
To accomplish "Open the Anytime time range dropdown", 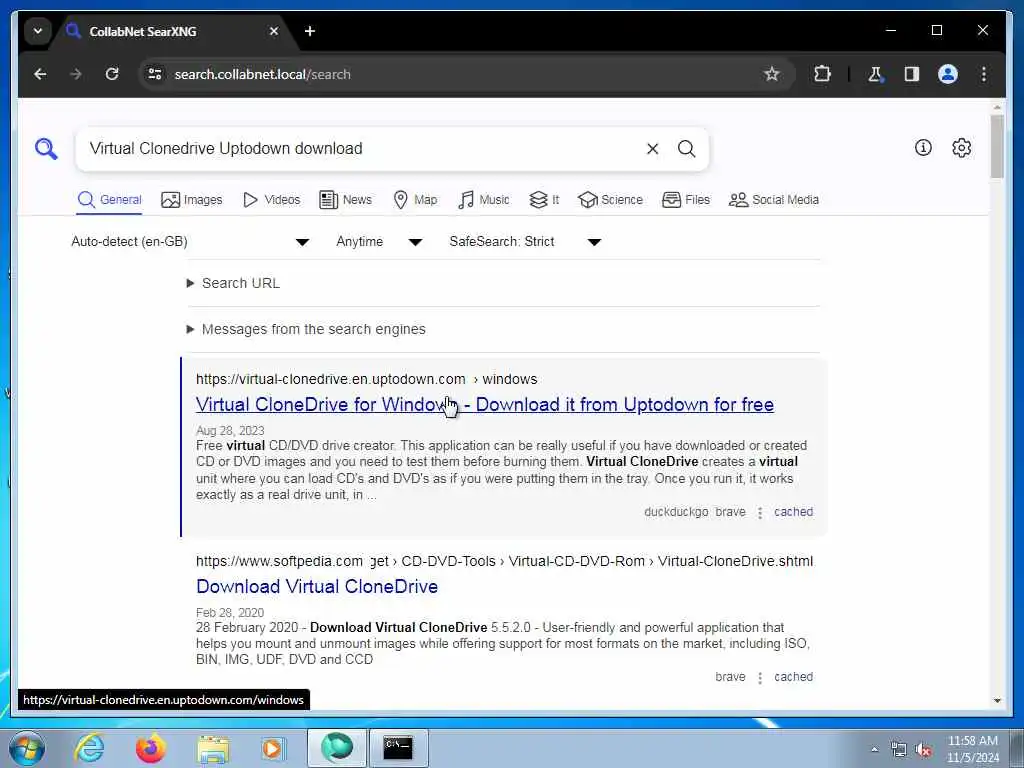I will coord(379,242).
